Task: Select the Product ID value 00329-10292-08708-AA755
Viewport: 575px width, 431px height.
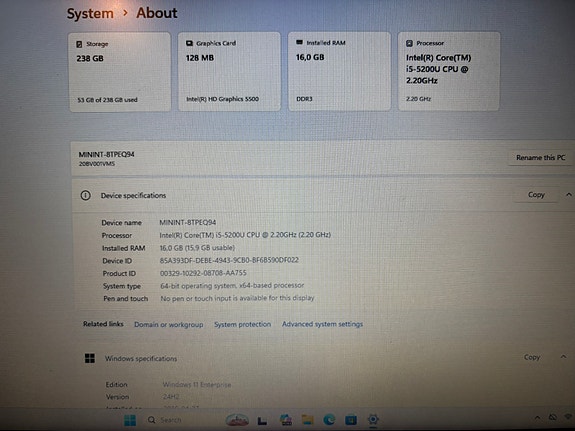Action: [203, 273]
